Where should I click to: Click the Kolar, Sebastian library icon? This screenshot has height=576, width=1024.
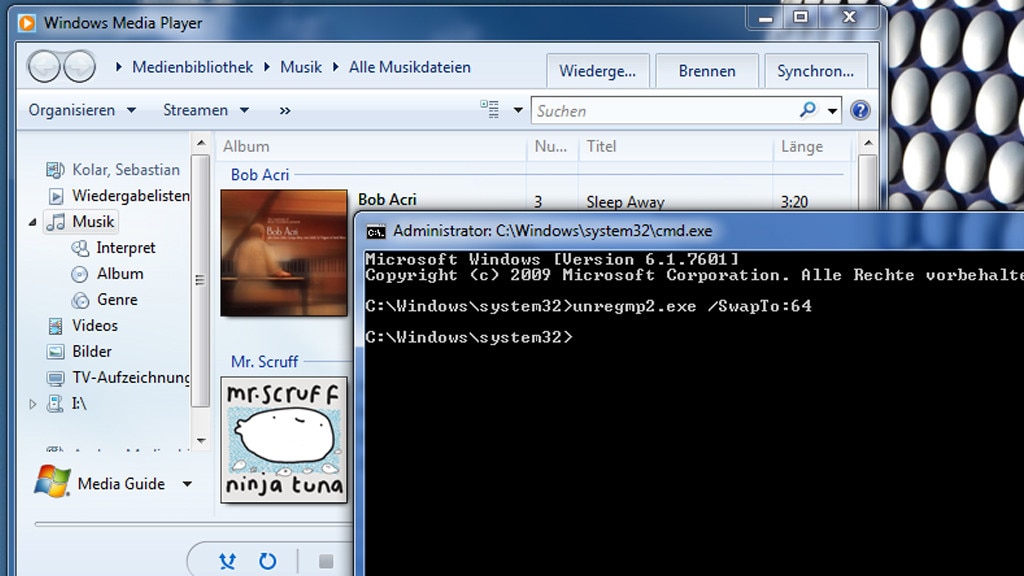point(56,170)
